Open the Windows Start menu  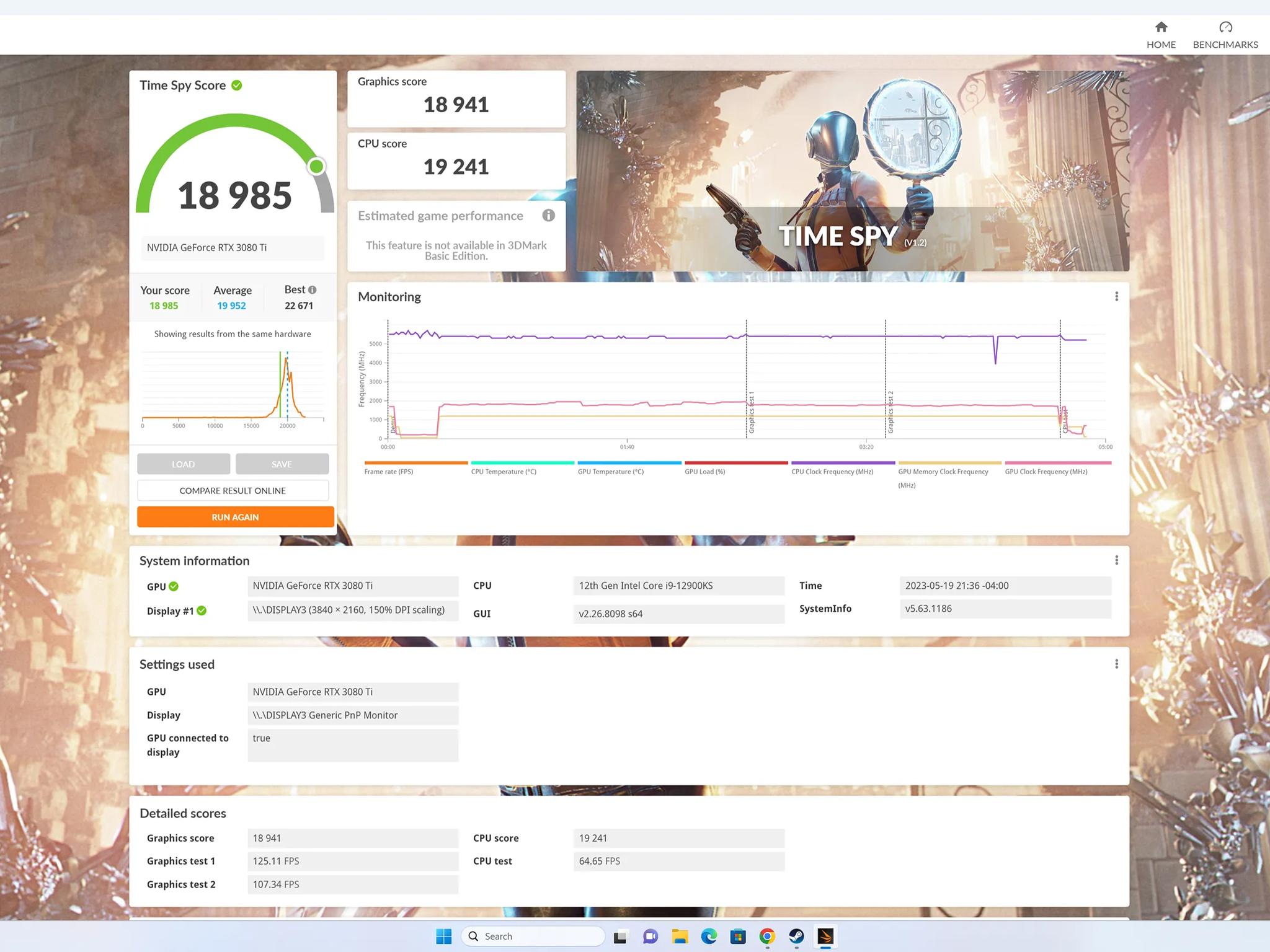[444, 936]
